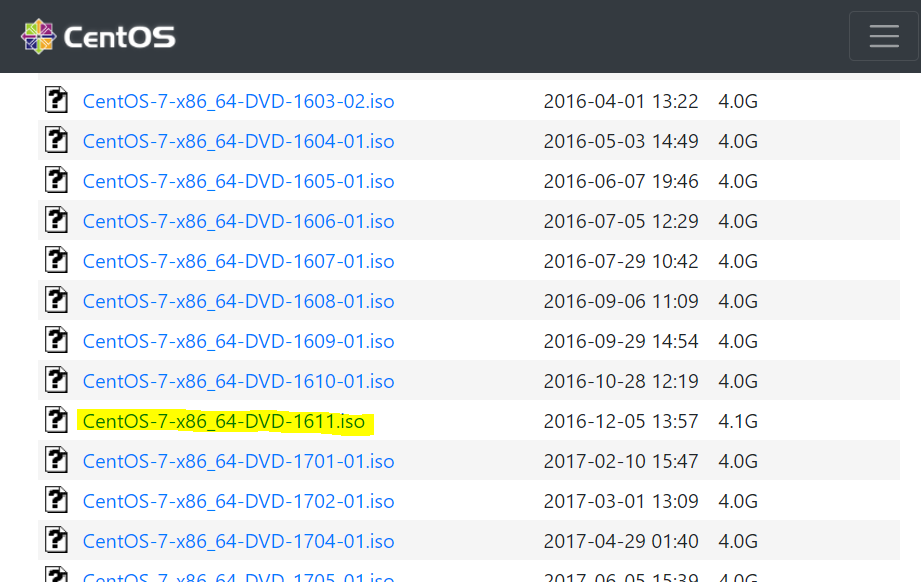The height and width of the screenshot is (582, 921).
Task: Click file icon beside DVD-1607-01.iso
Action: pos(56,260)
